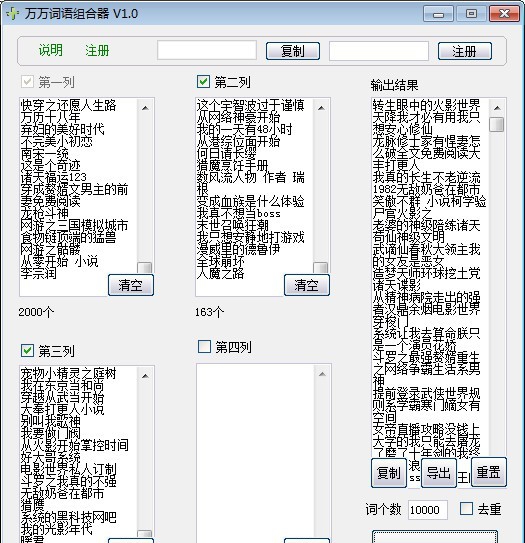The width and height of the screenshot is (525, 543).
Task: Click scroll-up arrow in fourth column list
Action: (x=322, y=374)
